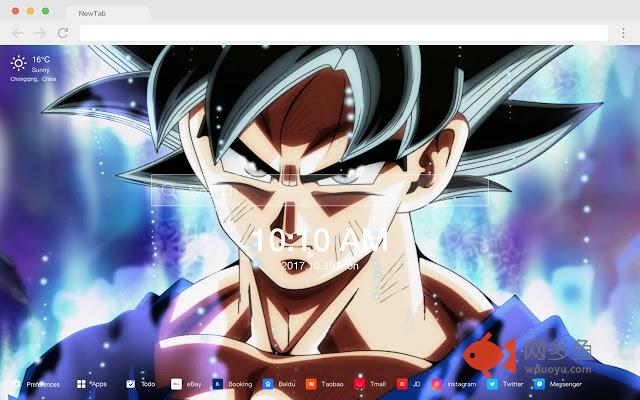This screenshot has width=640, height=400.
Task: Click the green window maximize button
Action: [46, 11]
